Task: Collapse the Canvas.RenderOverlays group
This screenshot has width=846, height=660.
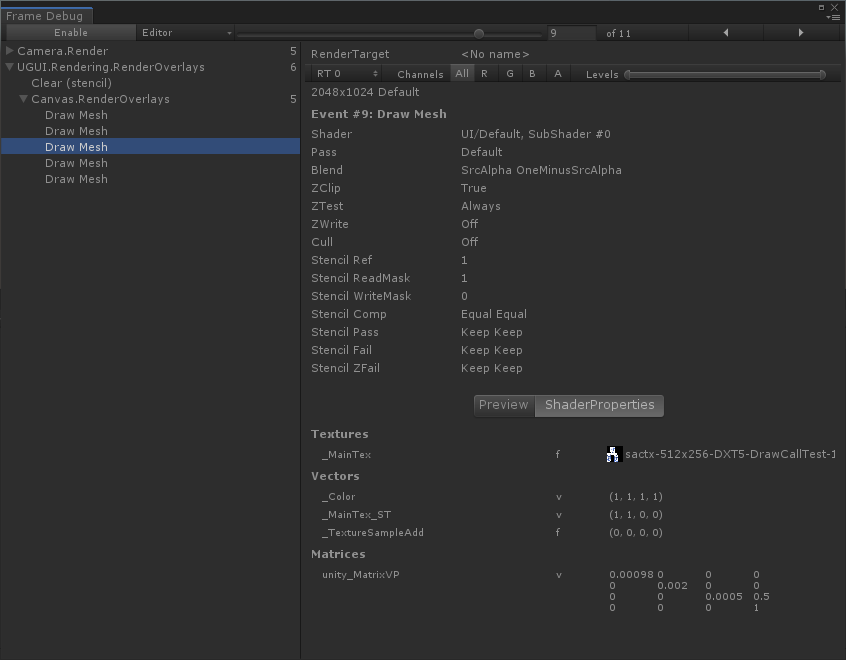Action: (x=23, y=99)
